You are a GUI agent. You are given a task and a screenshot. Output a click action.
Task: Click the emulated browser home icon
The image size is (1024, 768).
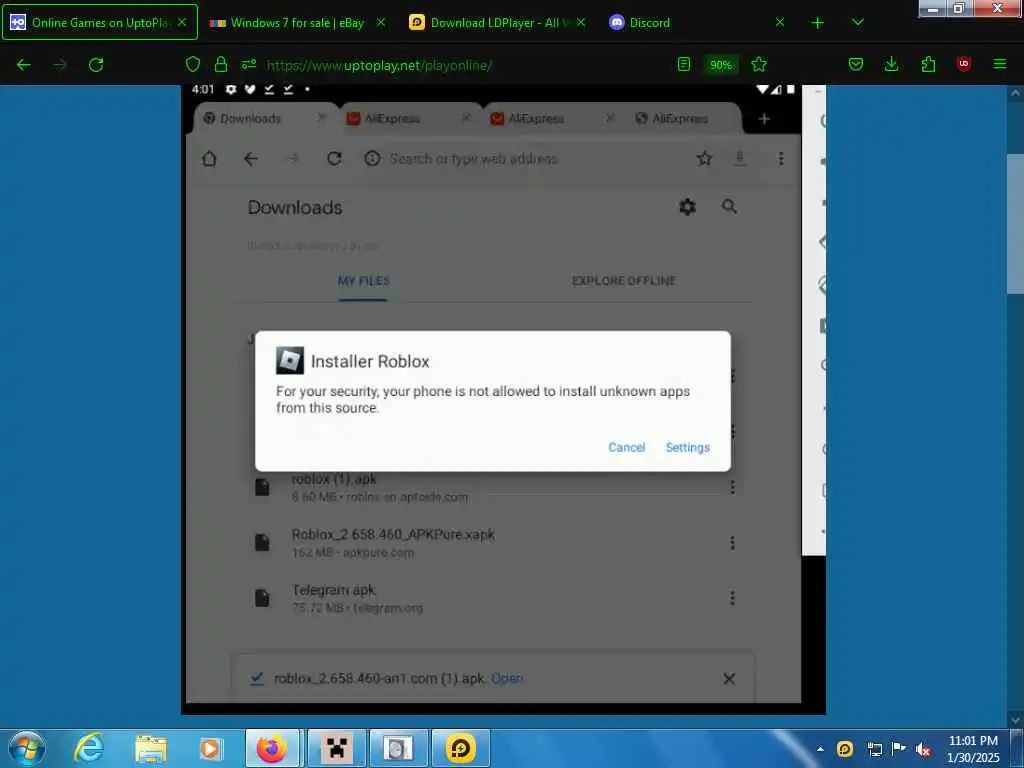pyautogui.click(x=209, y=159)
